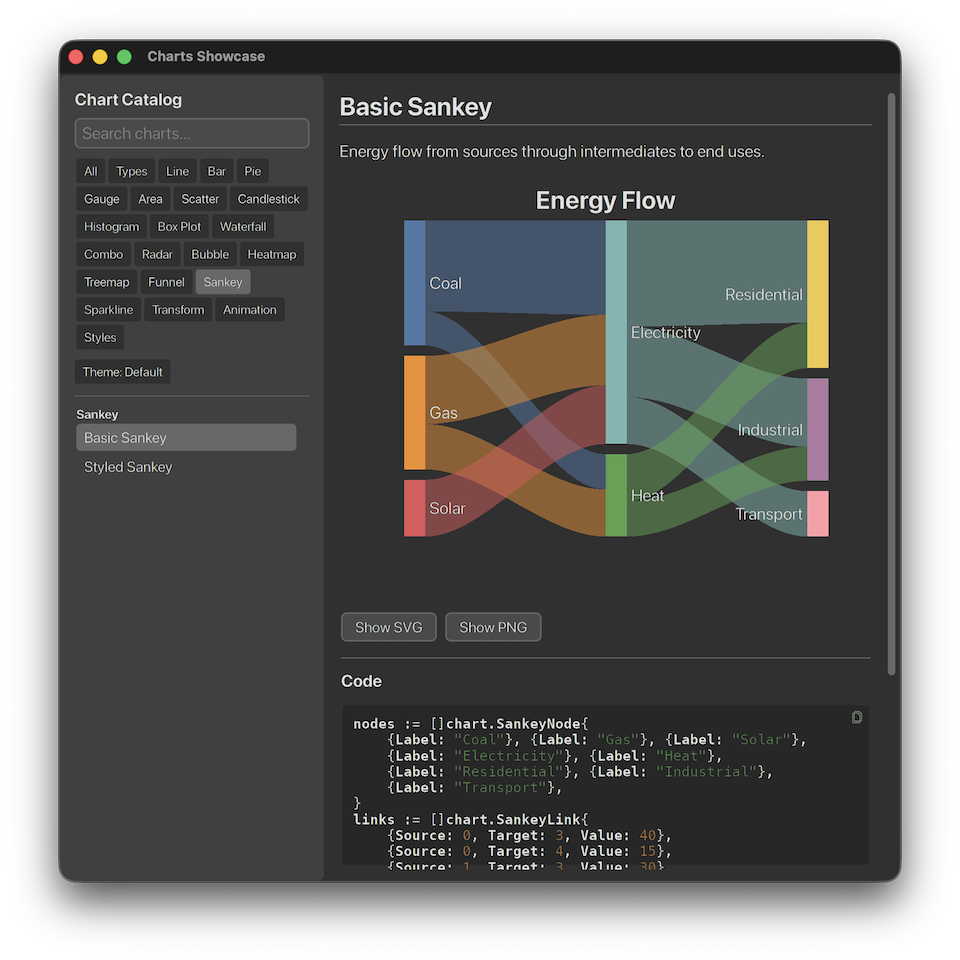Image resolution: width=960 pixels, height=960 pixels.
Task: Filter the catalog by Line charts
Action: tap(178, 171)
